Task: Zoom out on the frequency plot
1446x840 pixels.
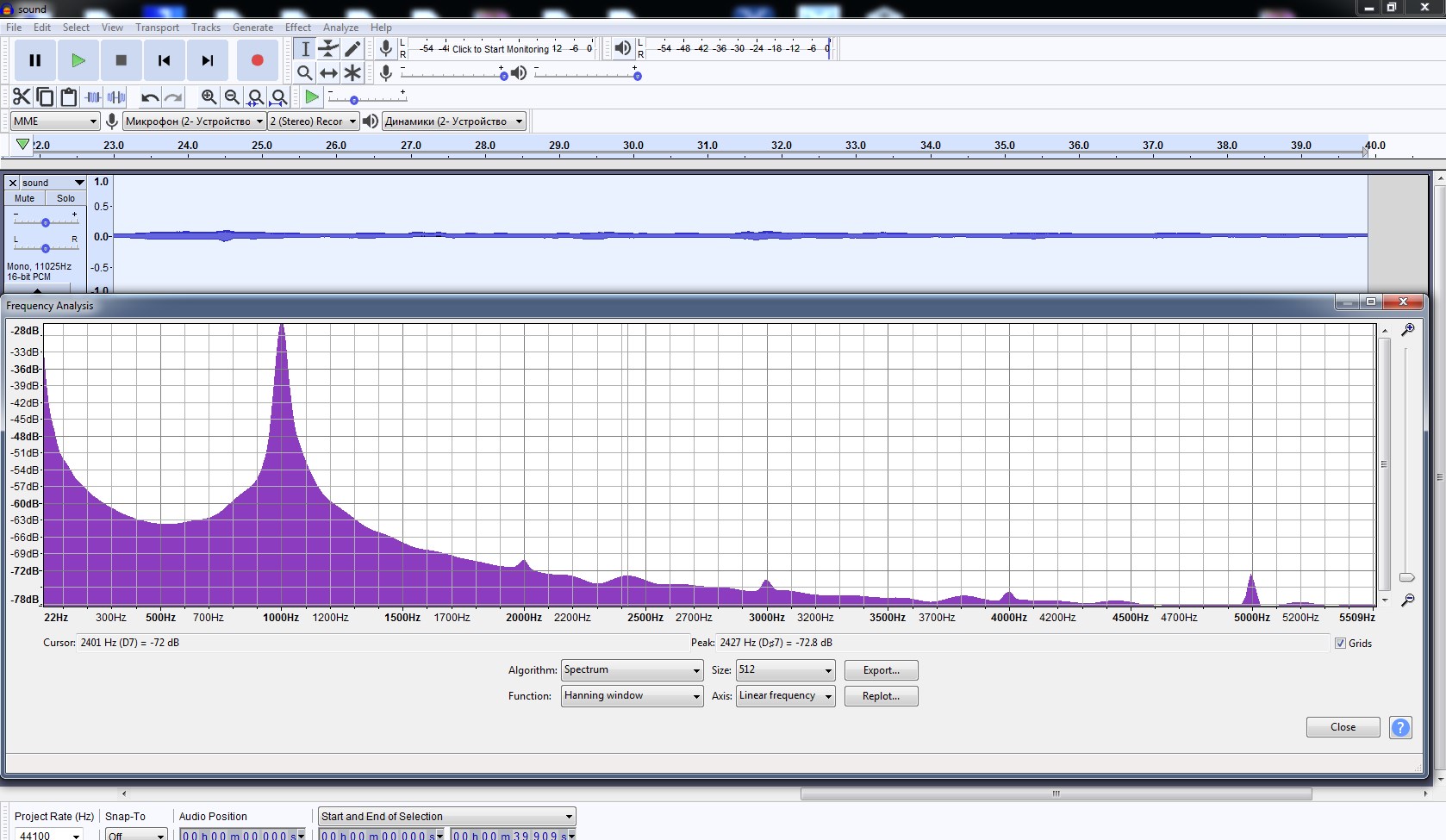Action: click(x=1407, y=600)
